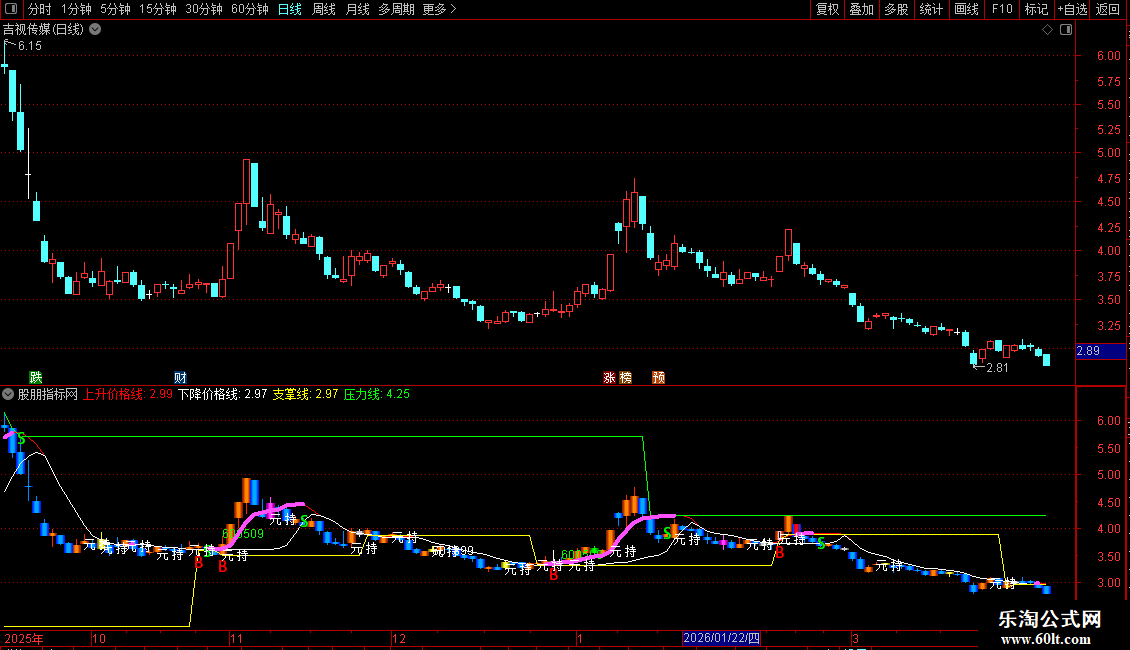Select the 1分钟 period
The width and height of the screenshot is (1130, 650).
click(x=76, y=9)
